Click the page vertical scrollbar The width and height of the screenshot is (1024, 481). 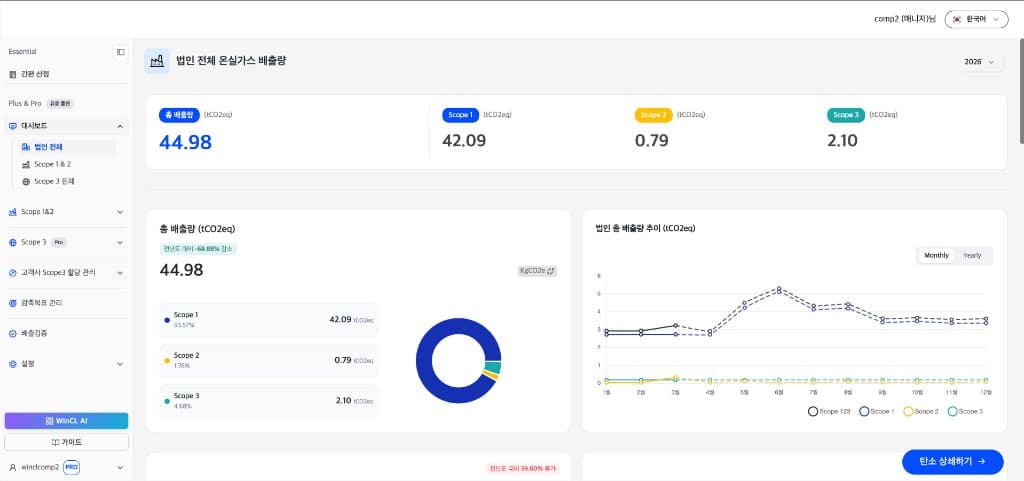[x=1021, y=91]
